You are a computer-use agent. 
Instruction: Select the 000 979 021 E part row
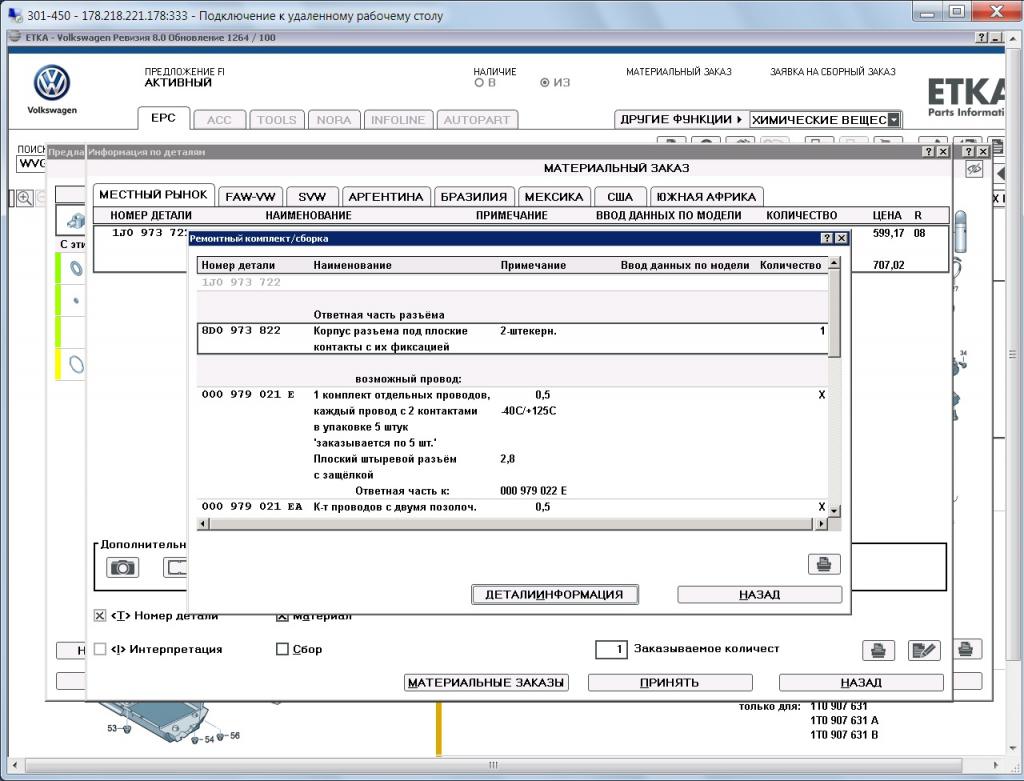pyautogui.click(x=513, y=443)
